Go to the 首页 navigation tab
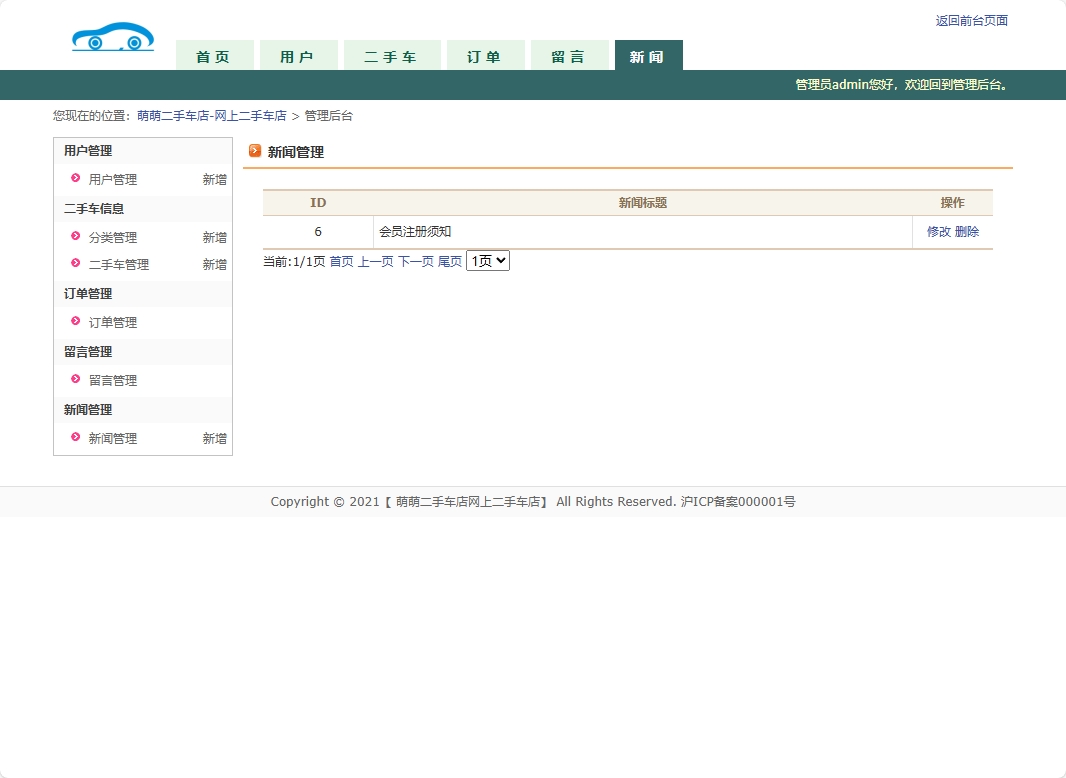 point(213,57)
